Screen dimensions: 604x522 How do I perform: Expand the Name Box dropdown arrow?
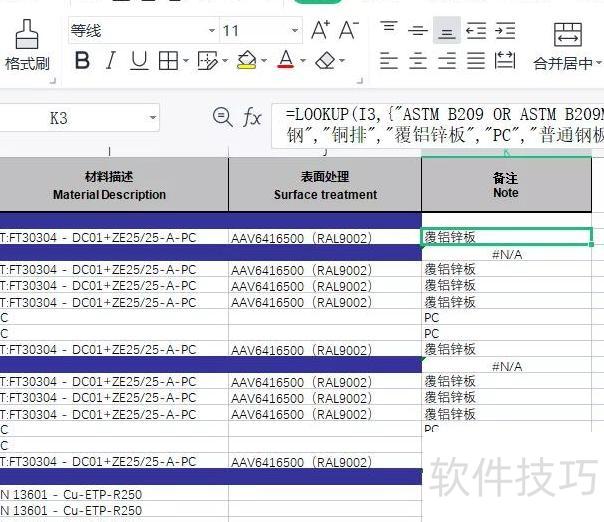coord(153,117)
